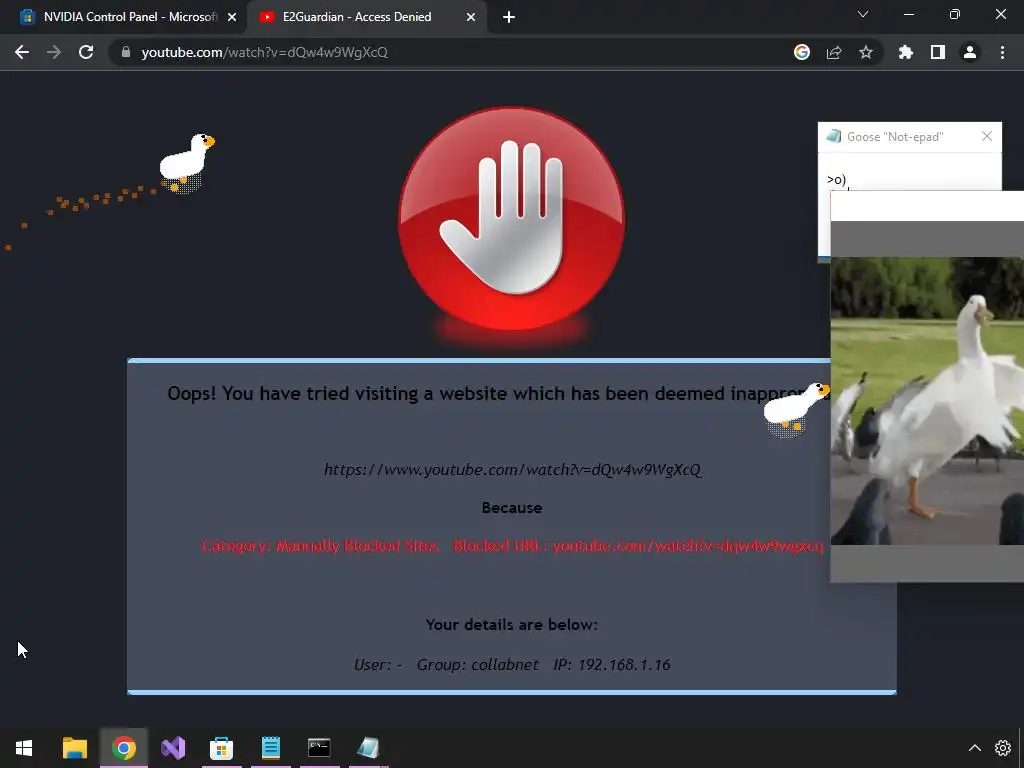Click the red Category Manually Blocked Sites text
The height and width of the screenshot is (768, 1024).
[320, 546]
